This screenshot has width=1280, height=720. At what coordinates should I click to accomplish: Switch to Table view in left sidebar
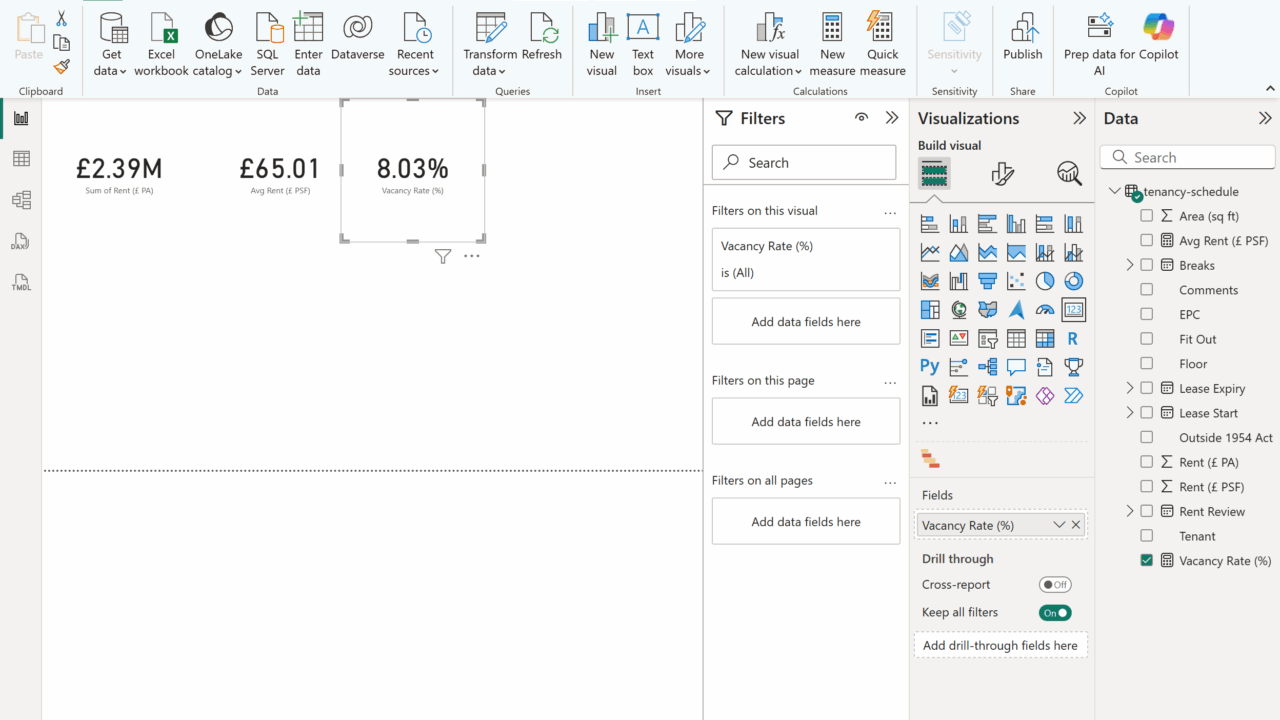(21, 159)
